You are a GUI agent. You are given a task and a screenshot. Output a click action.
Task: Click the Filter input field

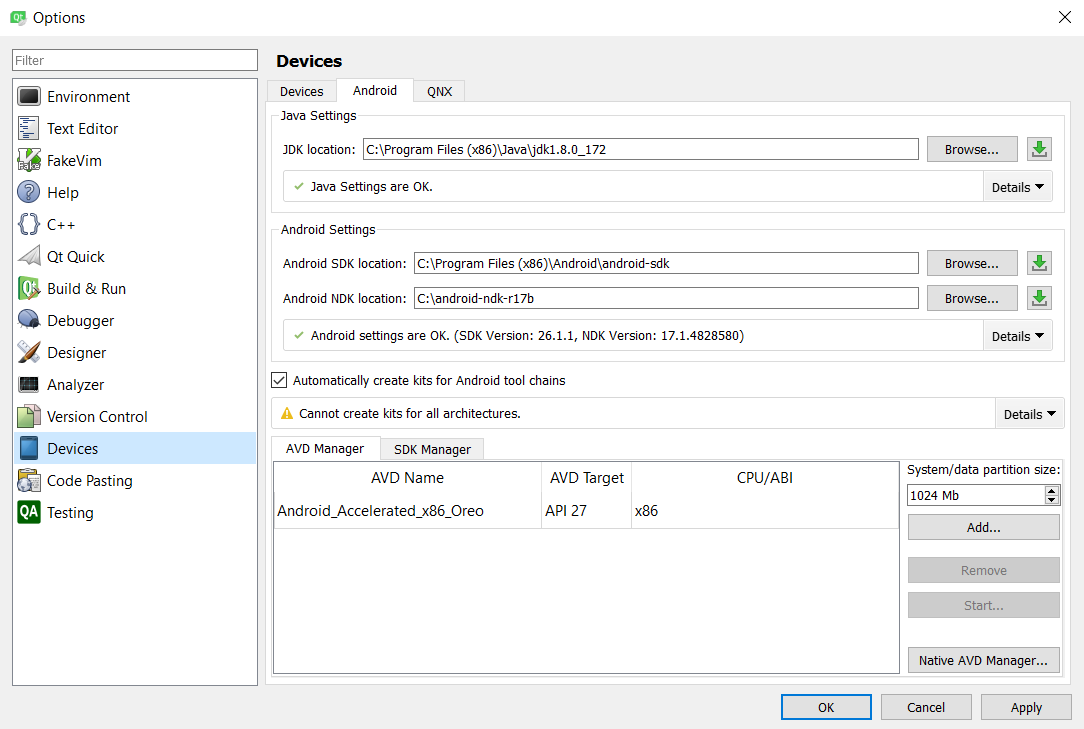click(135, 60)
